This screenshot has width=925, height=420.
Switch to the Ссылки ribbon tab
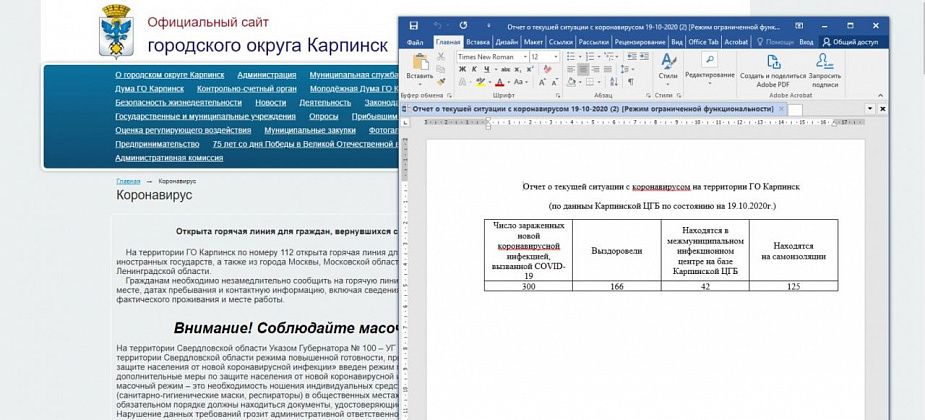coord(560,42)
